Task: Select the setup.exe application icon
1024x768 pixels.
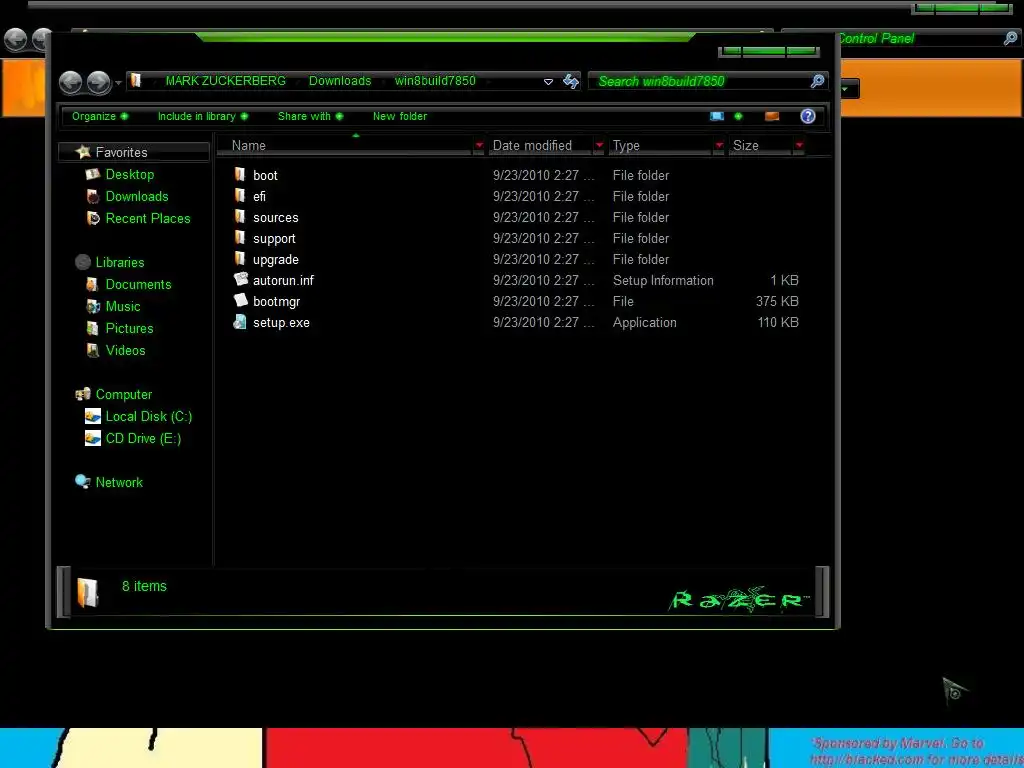Action: (240, 322)
